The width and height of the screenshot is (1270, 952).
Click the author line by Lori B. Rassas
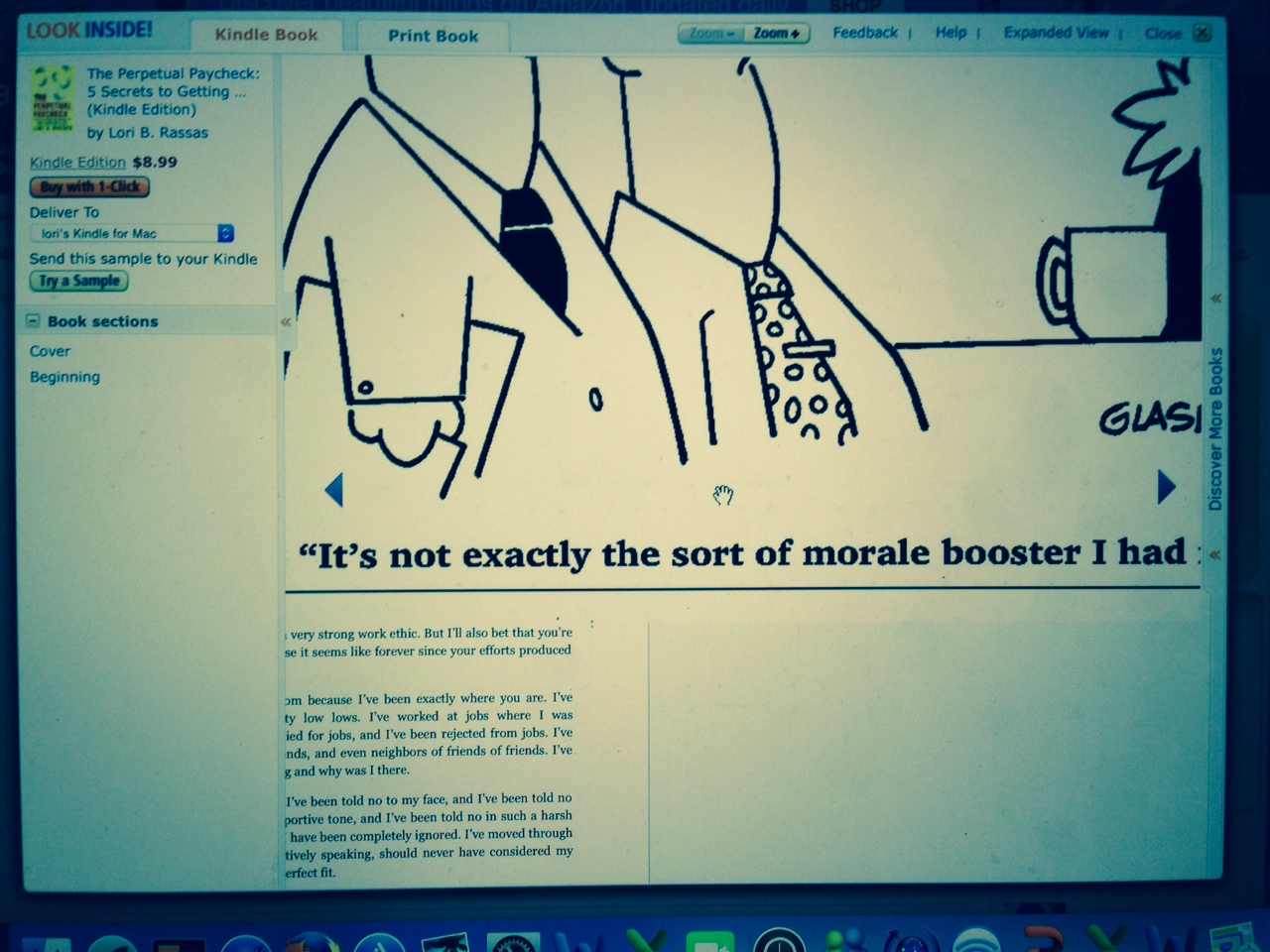point(148,132)
